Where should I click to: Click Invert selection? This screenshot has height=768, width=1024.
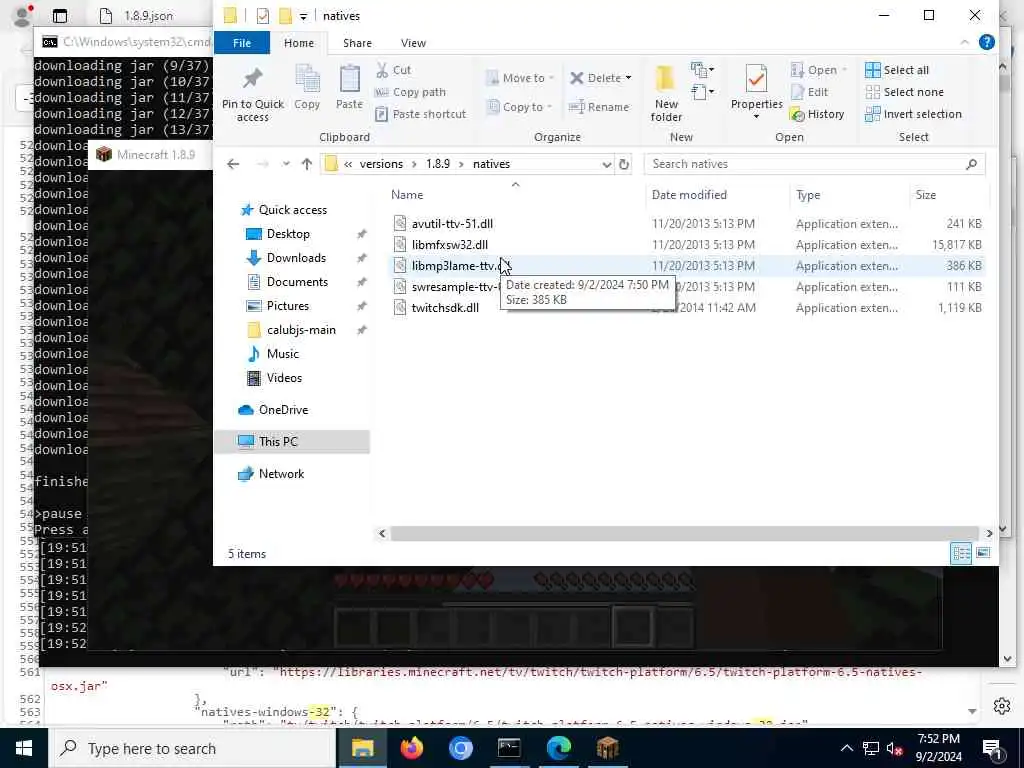tap(913, 114)
